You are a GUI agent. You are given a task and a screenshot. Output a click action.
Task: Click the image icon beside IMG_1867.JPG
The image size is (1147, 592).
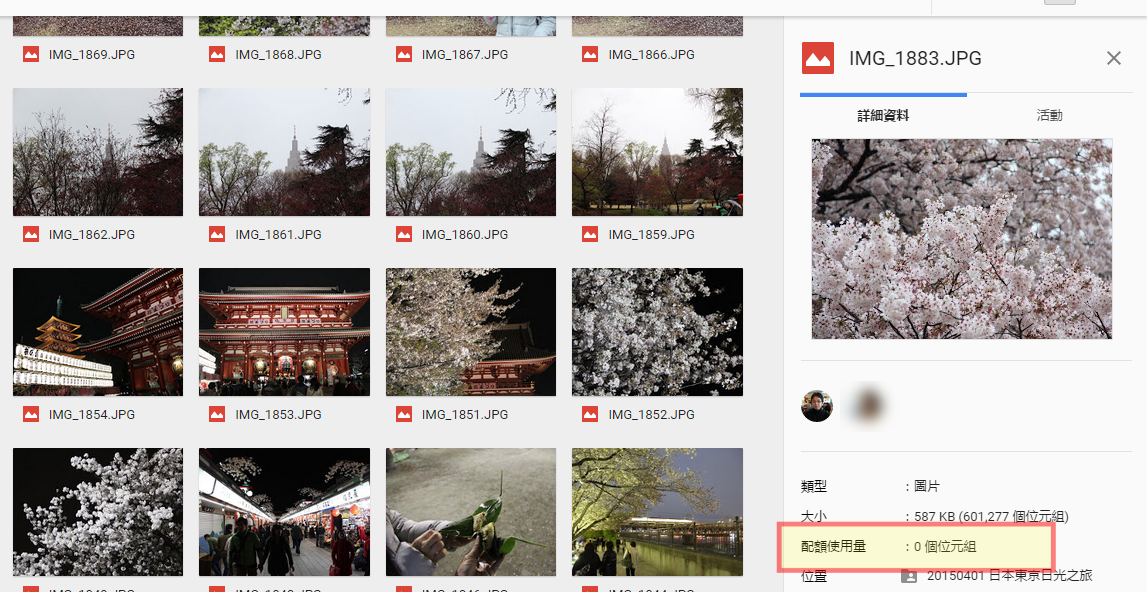[404, 54]
